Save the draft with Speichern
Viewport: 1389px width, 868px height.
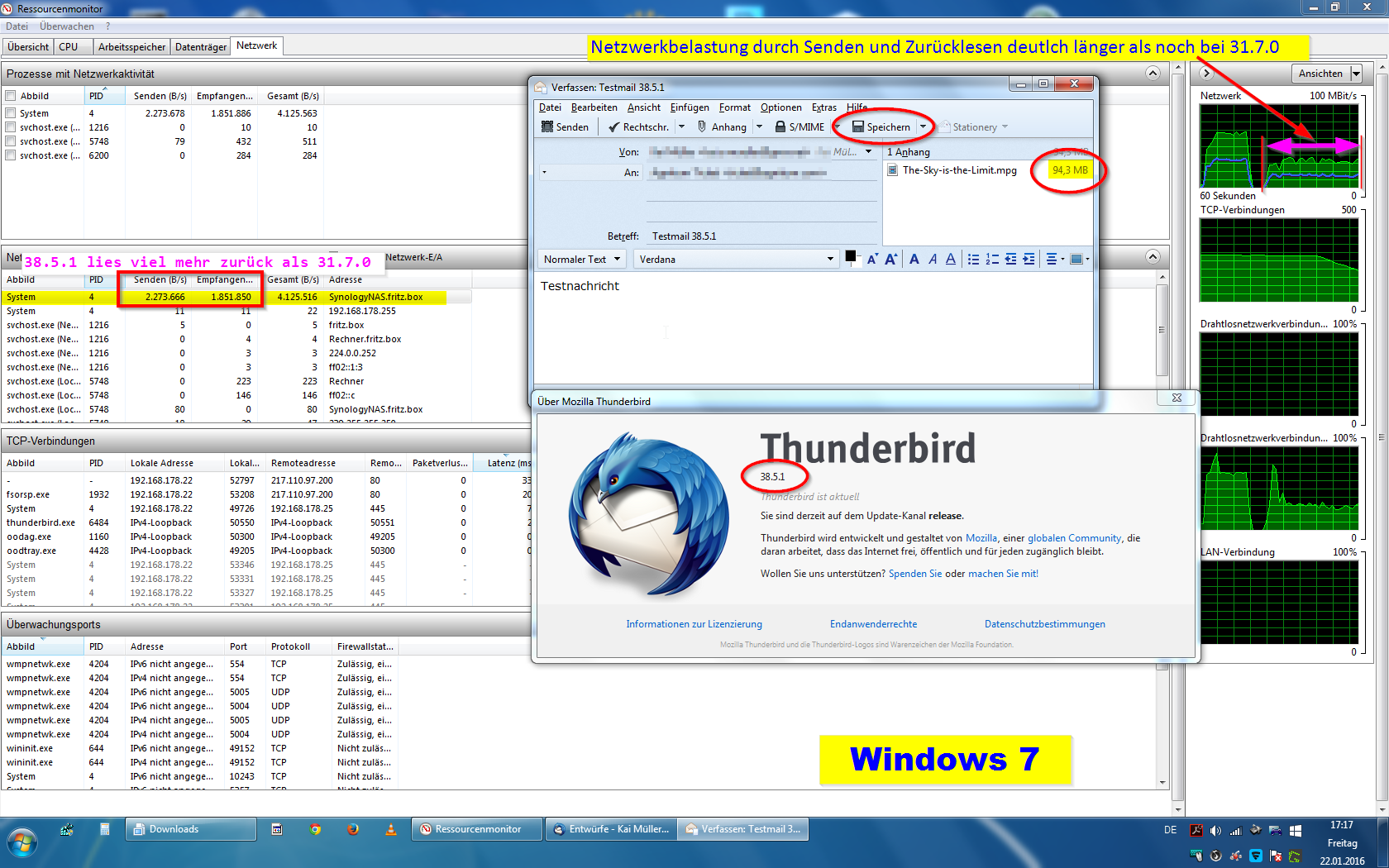coord(881,127)
